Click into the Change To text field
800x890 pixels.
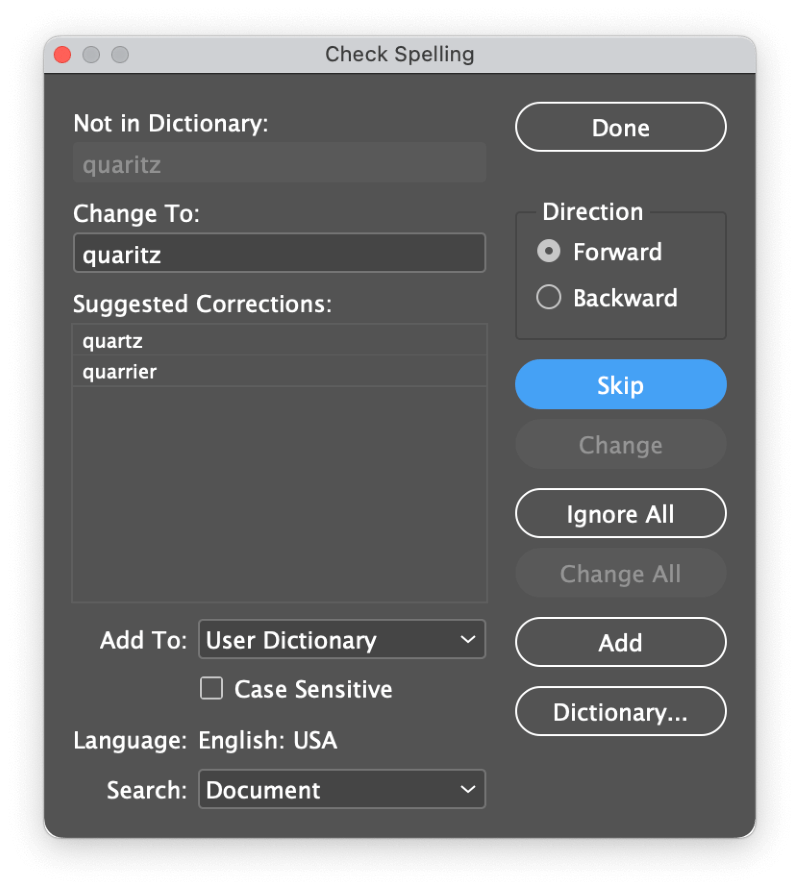click(279, 253)
